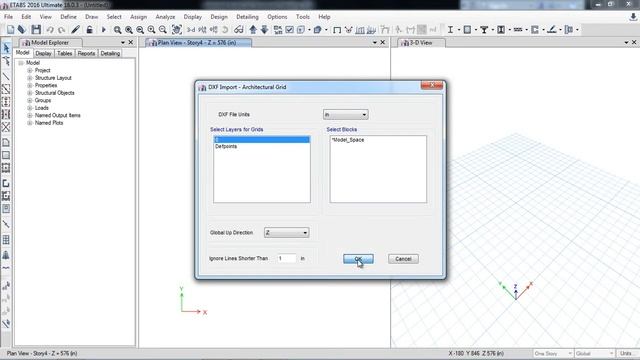Expand the Named Output Items node
This screenshot has width=640, height=360.
(30, 116)
